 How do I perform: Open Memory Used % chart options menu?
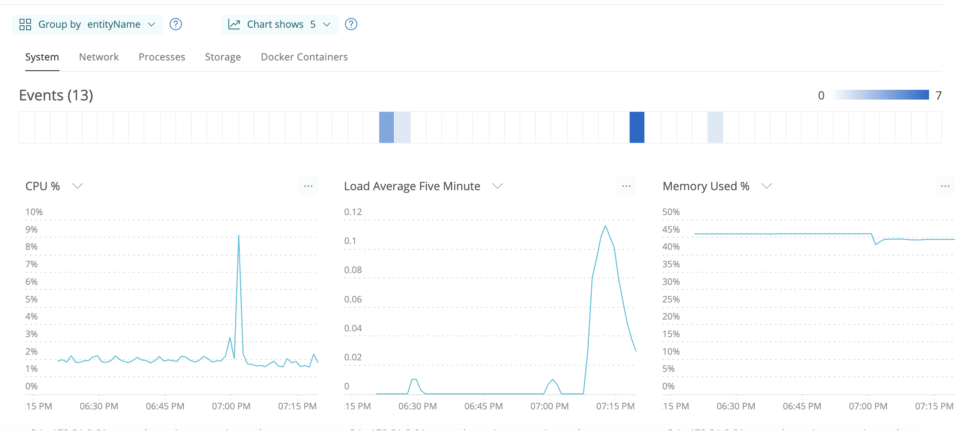click(944, 186)
